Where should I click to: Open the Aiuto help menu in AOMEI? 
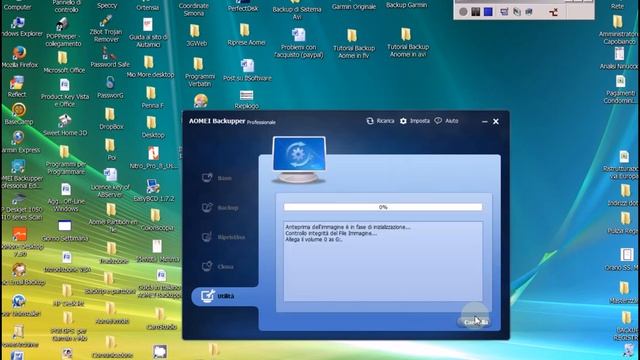tap(446, 121)
